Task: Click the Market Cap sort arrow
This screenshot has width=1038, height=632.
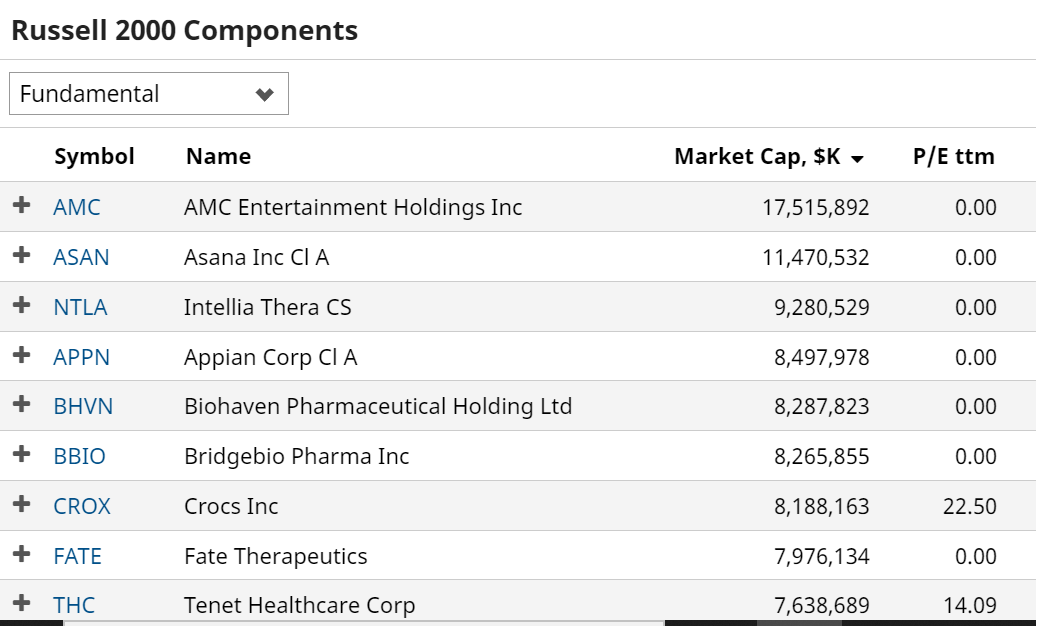Action: 857,159
